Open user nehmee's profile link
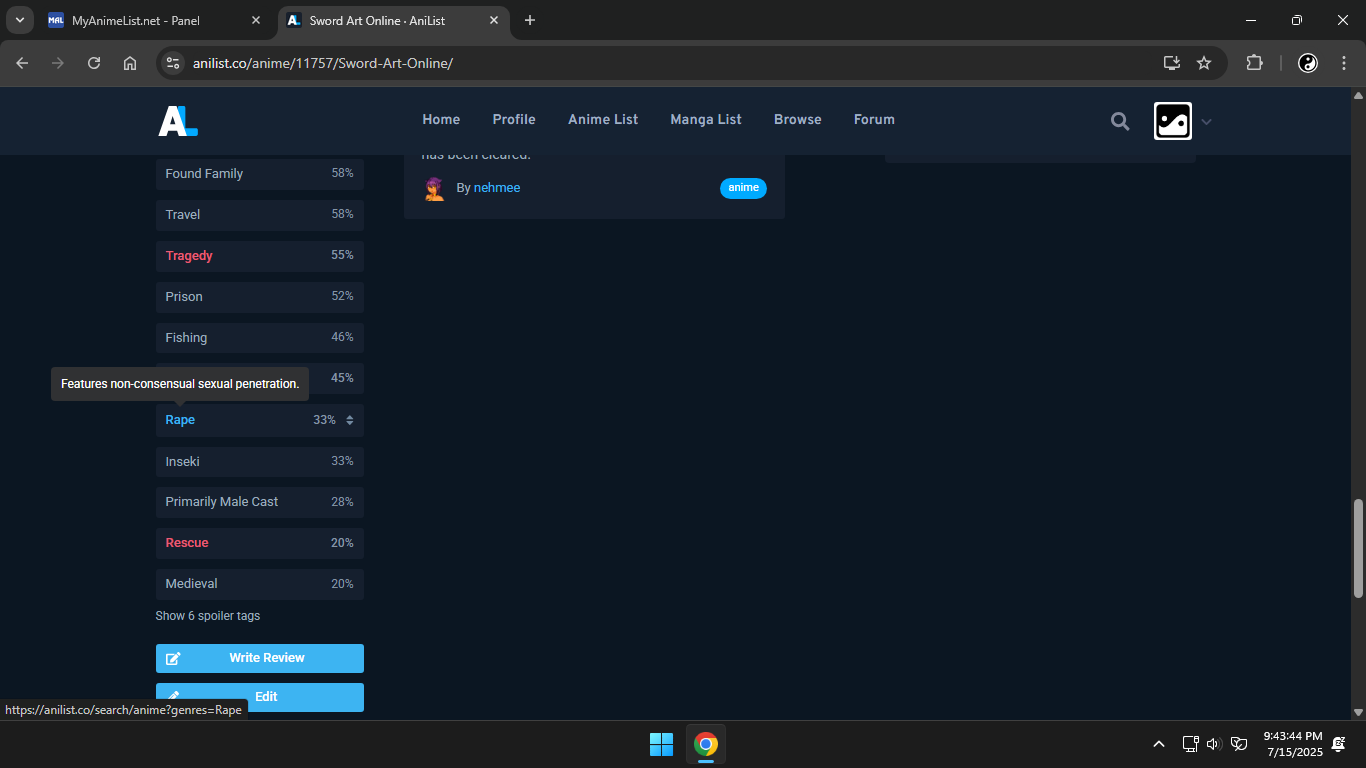 pos(497,188)
